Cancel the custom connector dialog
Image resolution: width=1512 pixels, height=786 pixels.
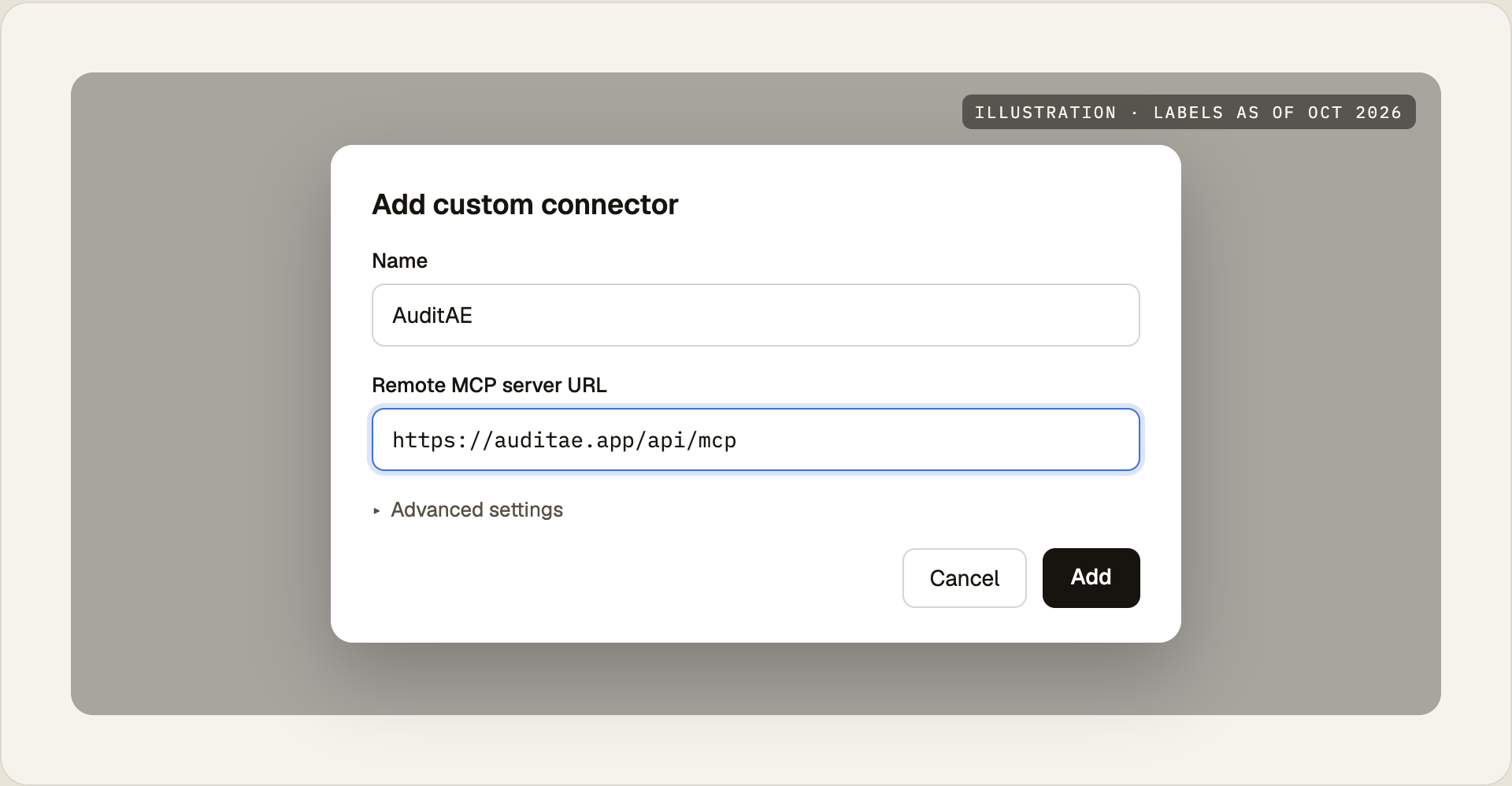tap(964, 577)
